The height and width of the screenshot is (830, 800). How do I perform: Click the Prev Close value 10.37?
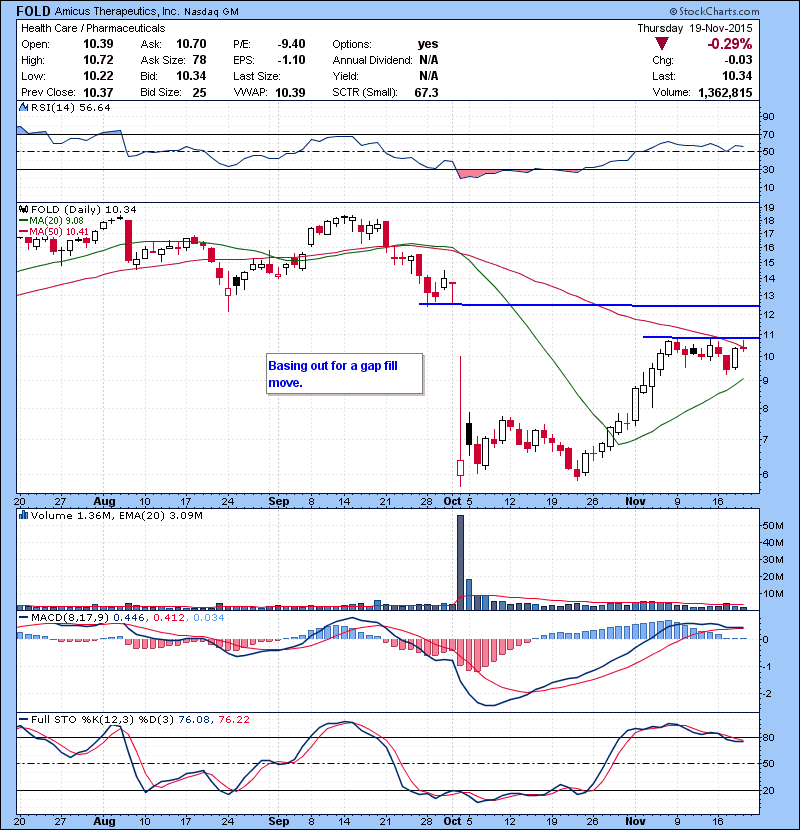(98, 92)
